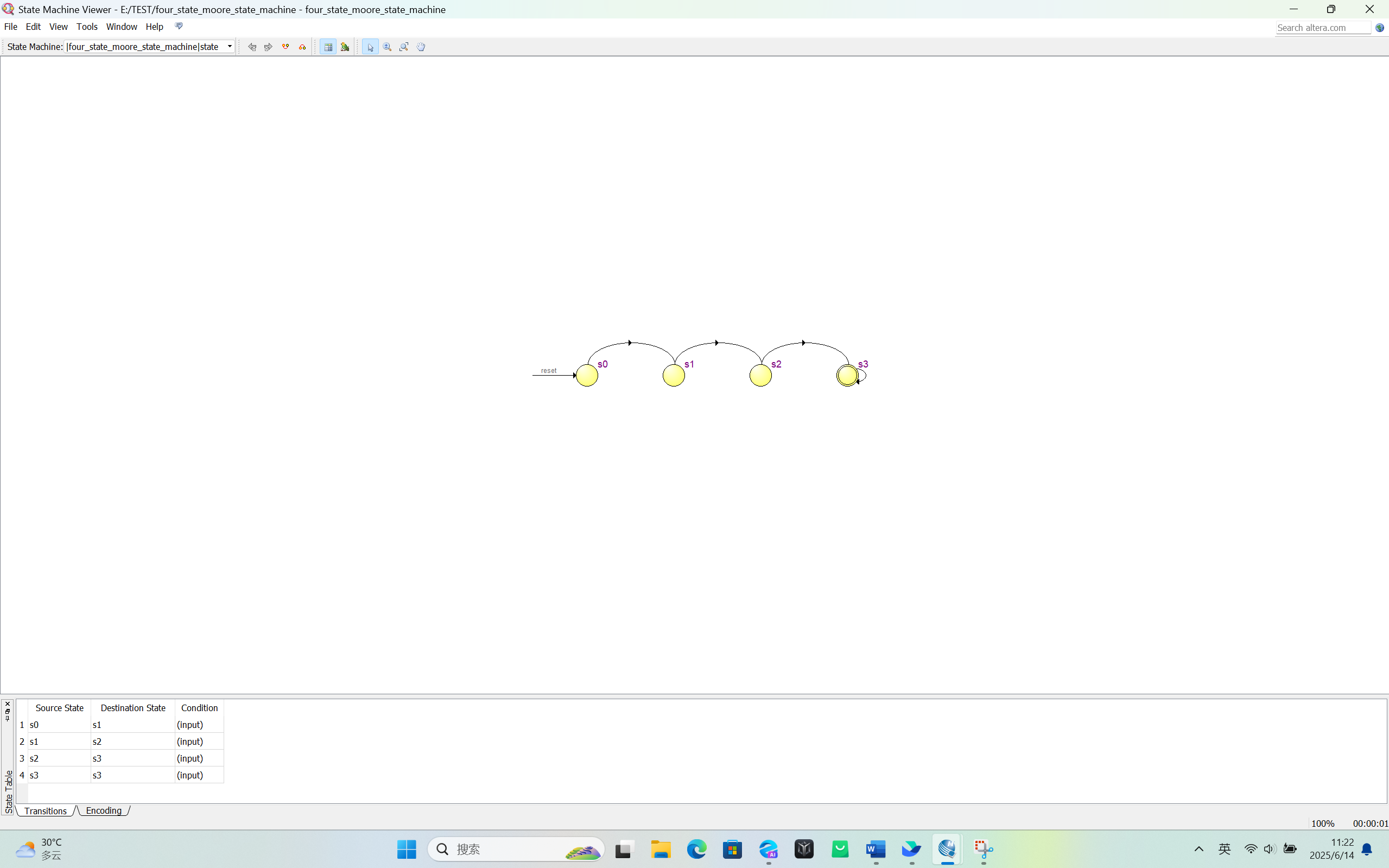Show hidden system tray icons chevron
Image resolution: width=1389 pixels, height=868 pixels.
coord(1198,849)
